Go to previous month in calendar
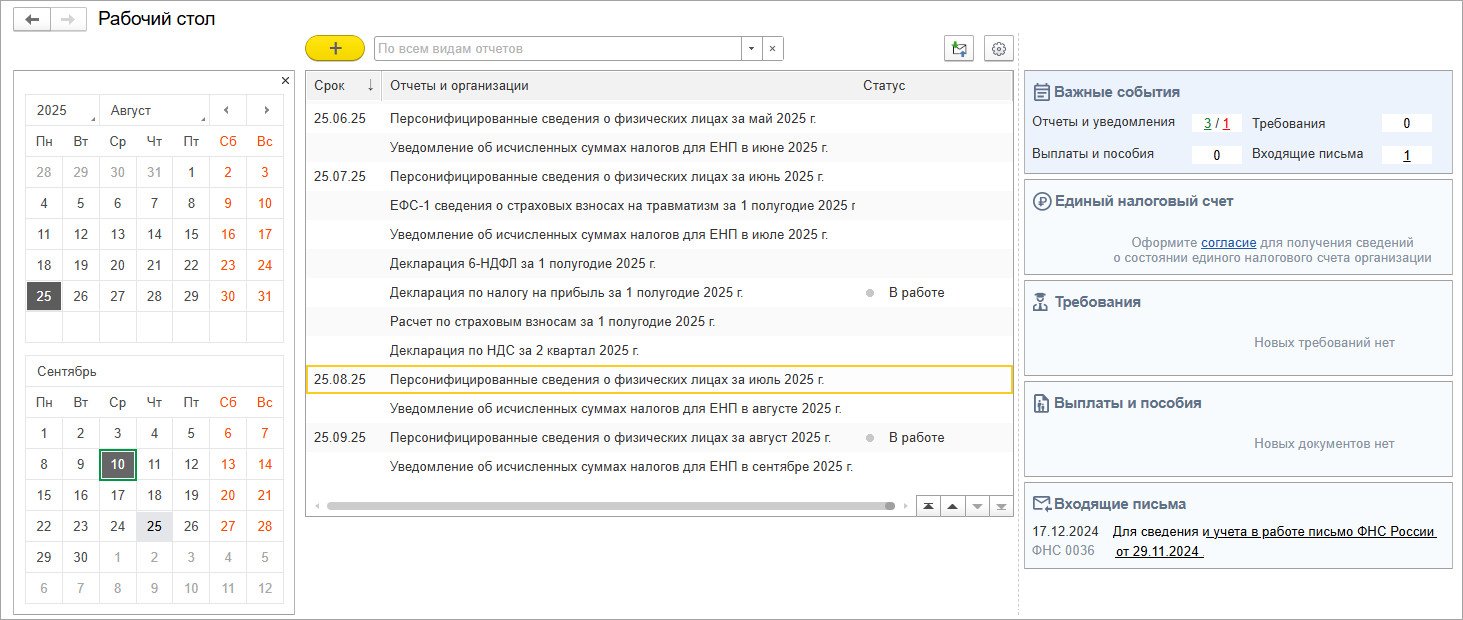The height and width of the screenshot is (620, 1463). point(227,110)
